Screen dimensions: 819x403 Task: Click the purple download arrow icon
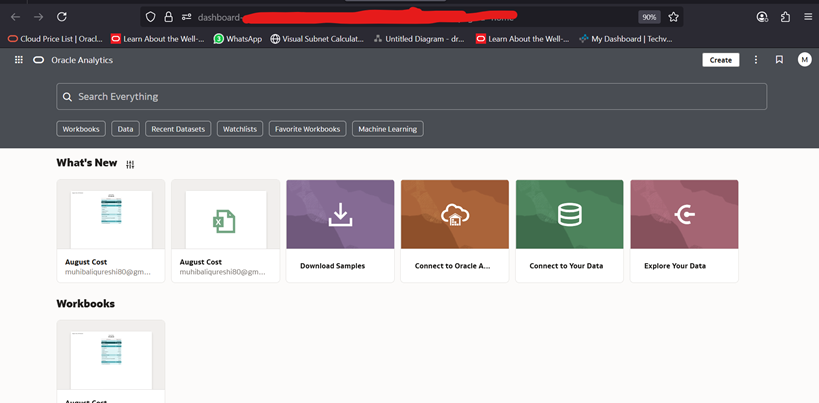[x=340, y=215]
